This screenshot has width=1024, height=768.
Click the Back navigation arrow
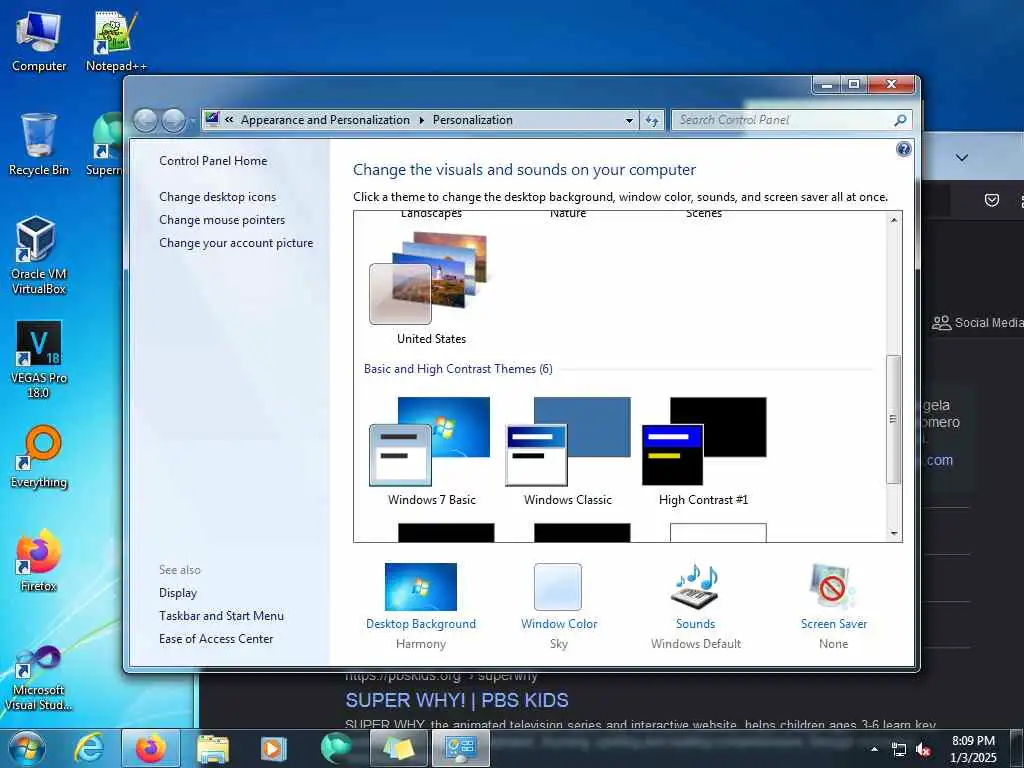pos(146,120)
